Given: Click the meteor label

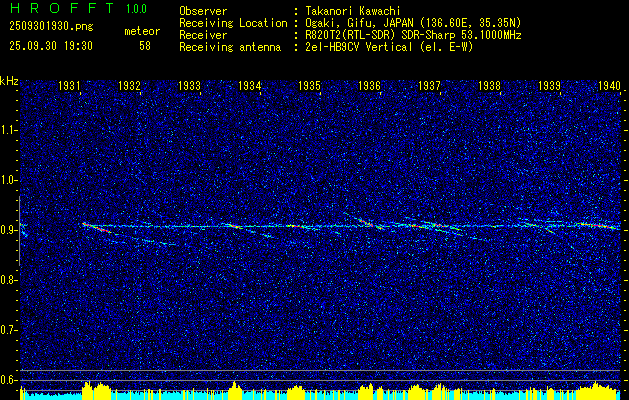Looking at the screenshot, I should coord(142,31).
